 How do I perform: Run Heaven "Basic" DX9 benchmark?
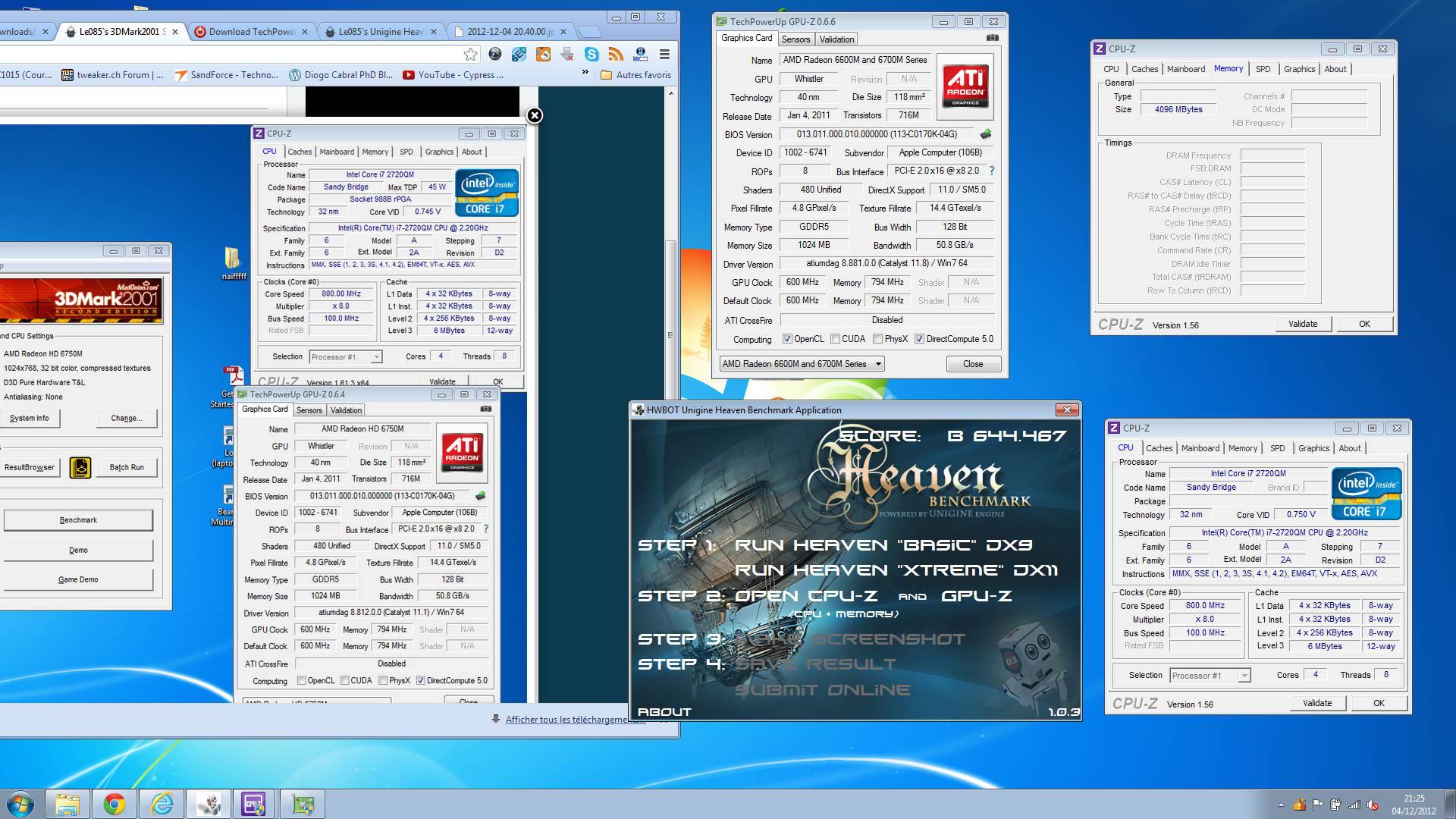[883, 545]
